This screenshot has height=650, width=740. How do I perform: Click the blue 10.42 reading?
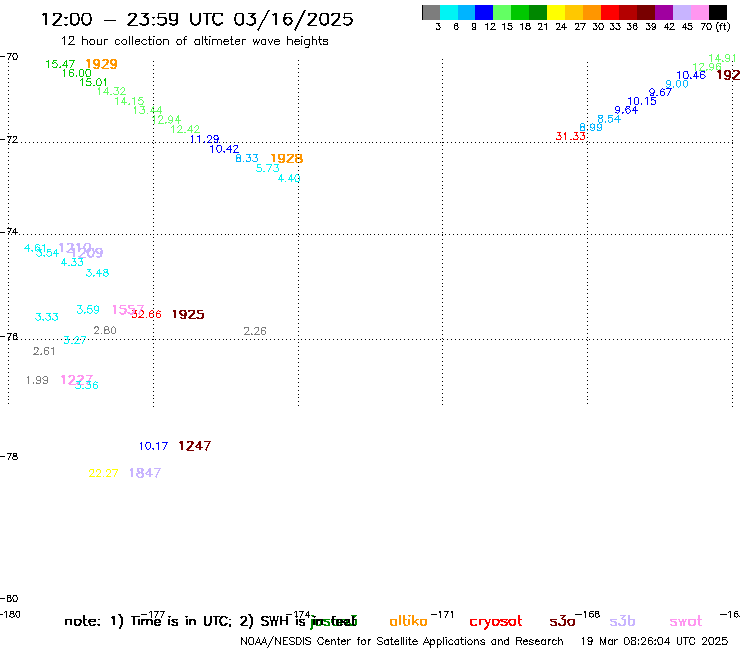(224, 149)
